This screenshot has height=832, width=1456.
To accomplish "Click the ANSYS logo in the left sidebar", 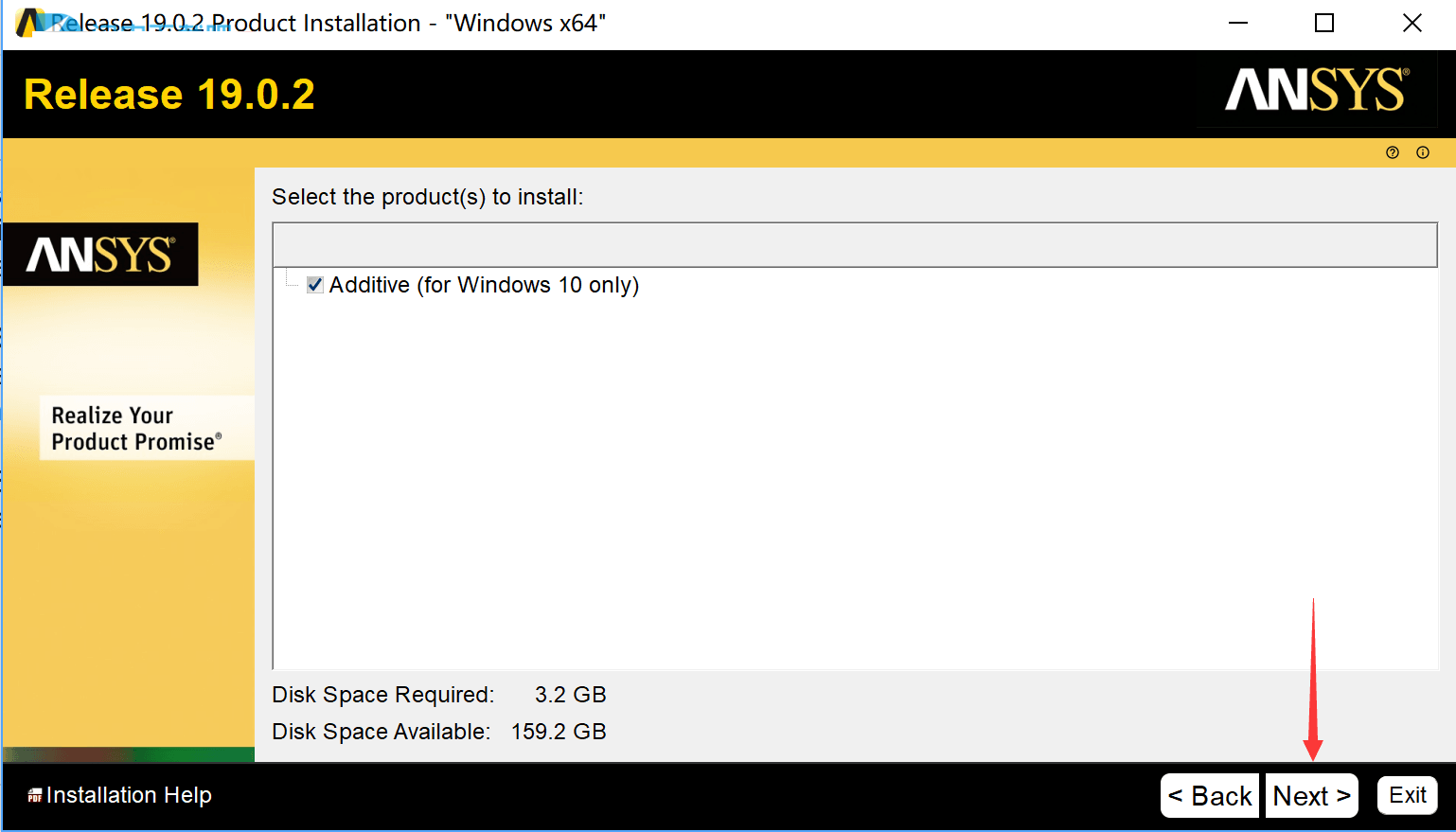I will 100,255.
